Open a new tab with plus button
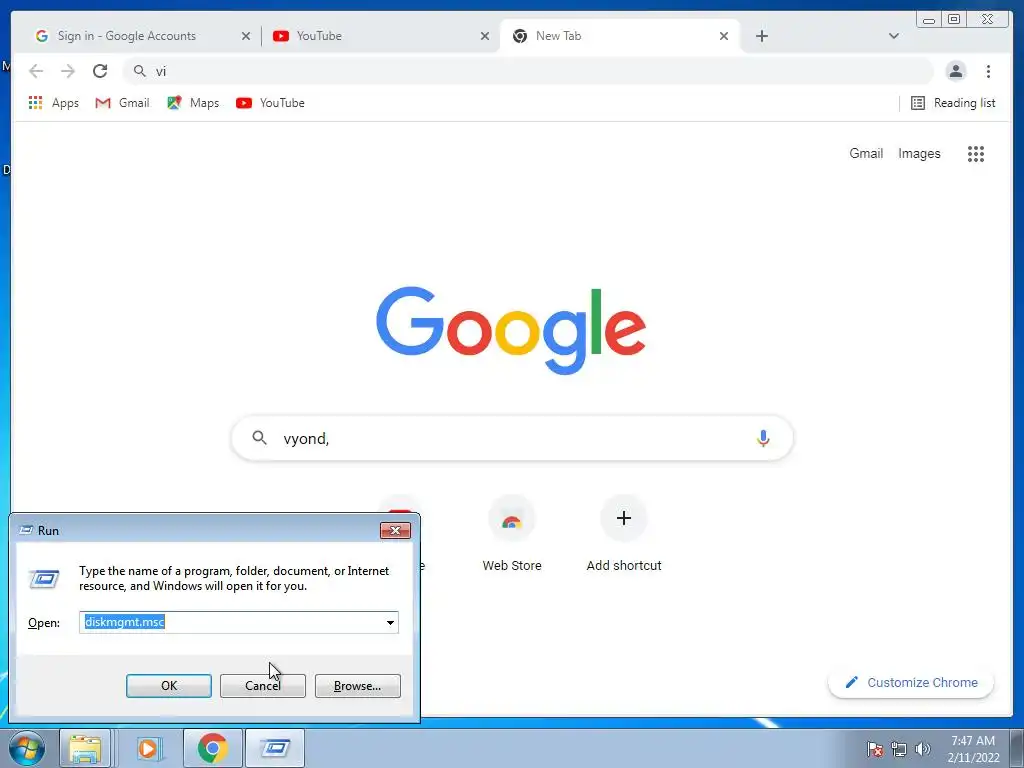The width and height of the screenshot is (1024, 768). (x=761, y=36)
